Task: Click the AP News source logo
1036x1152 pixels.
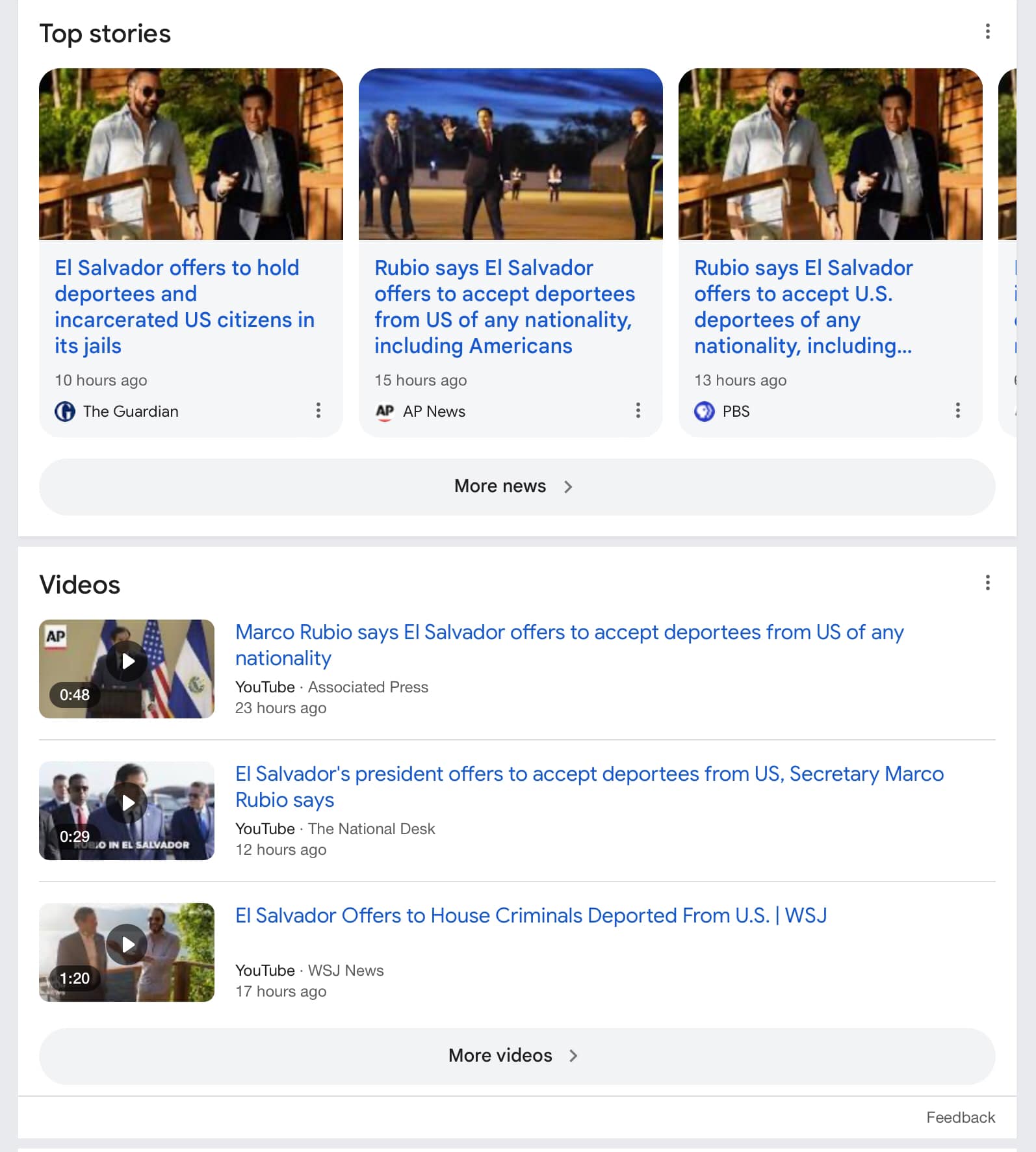Action: [385, 412]
